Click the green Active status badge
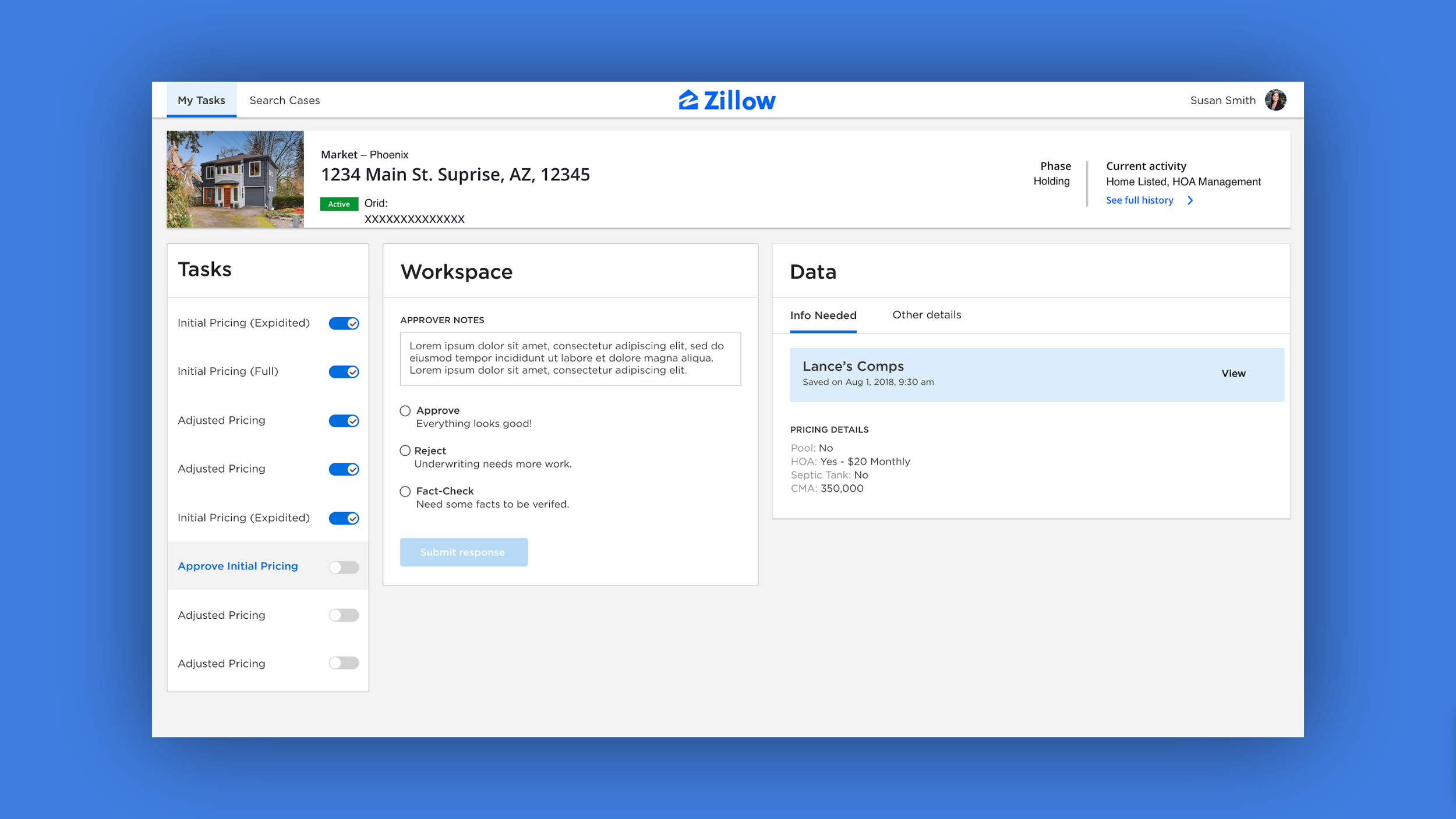 [x=338, y=204]
